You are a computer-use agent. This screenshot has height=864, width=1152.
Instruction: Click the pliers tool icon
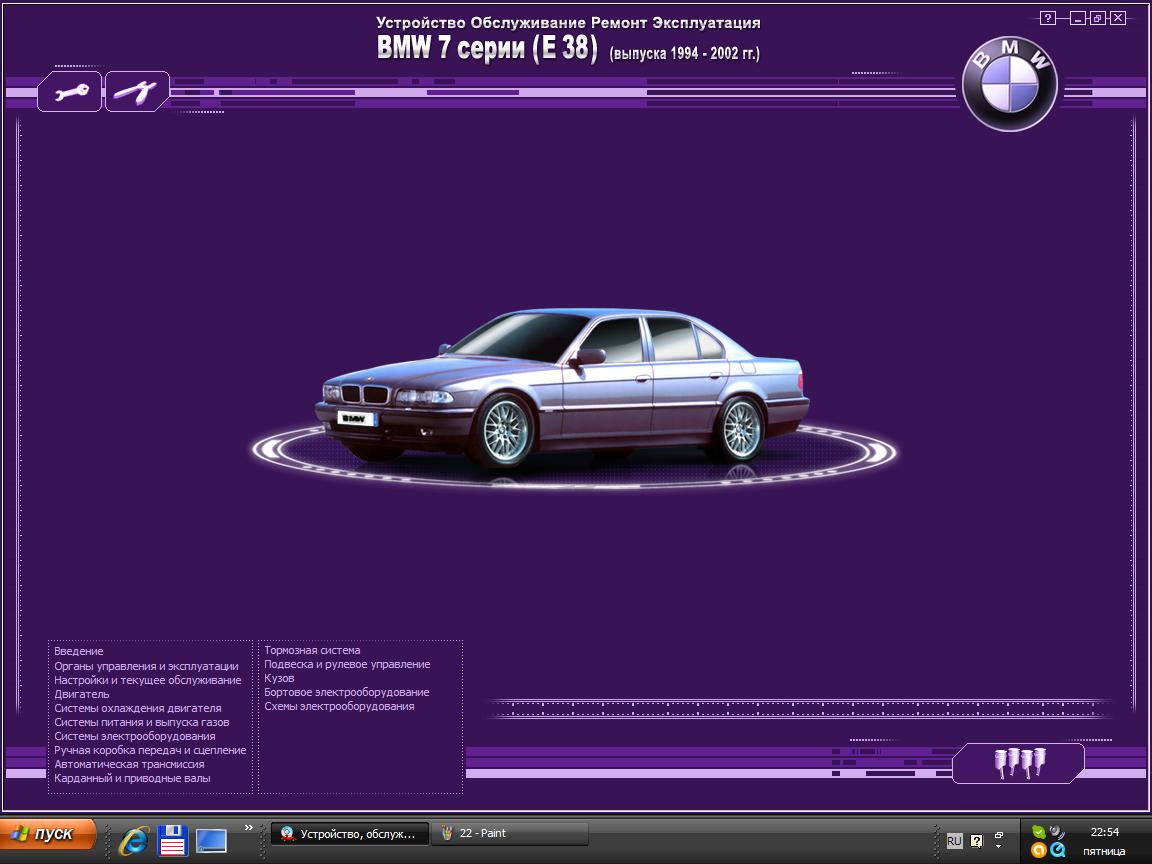click(x=136, y=92)
